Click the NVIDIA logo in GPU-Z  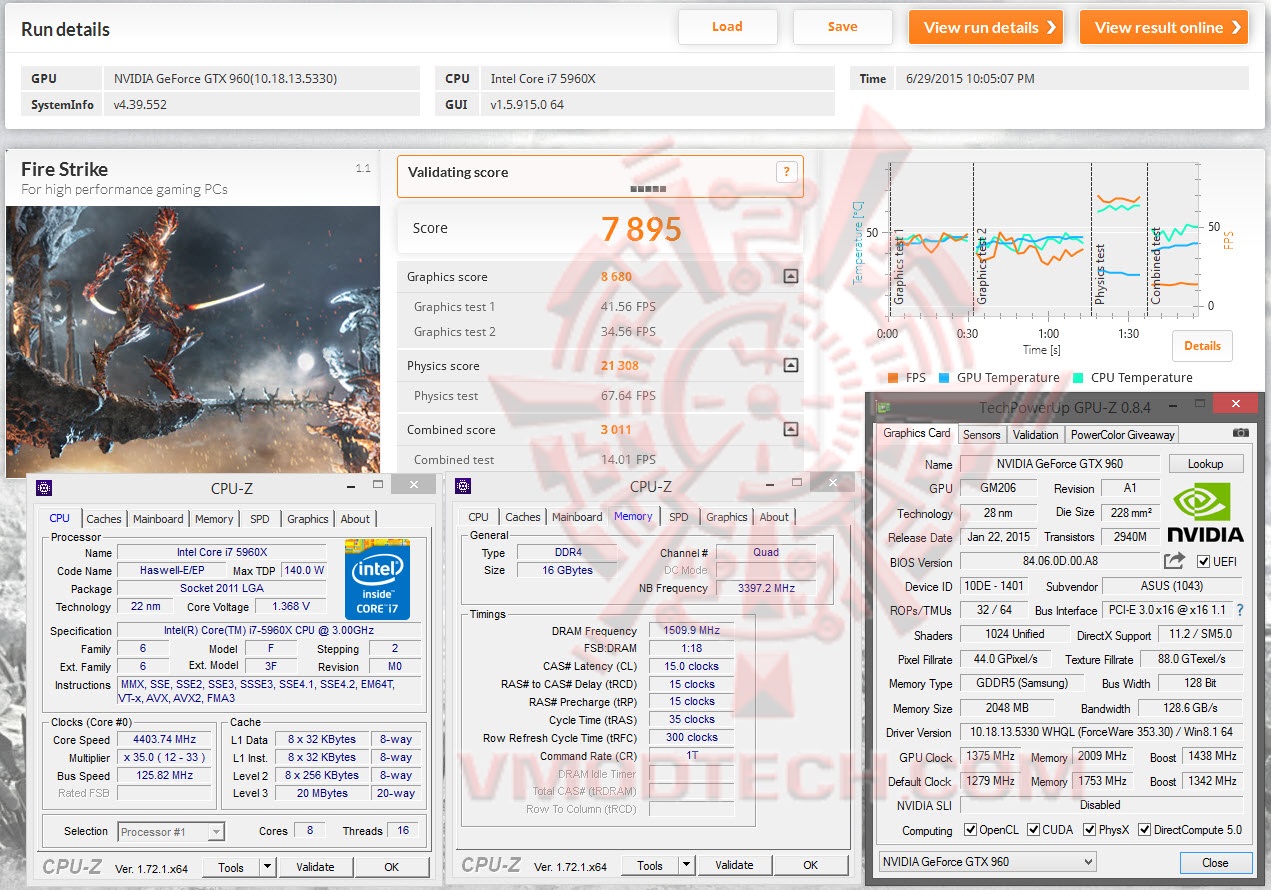tap(1205, 510)
